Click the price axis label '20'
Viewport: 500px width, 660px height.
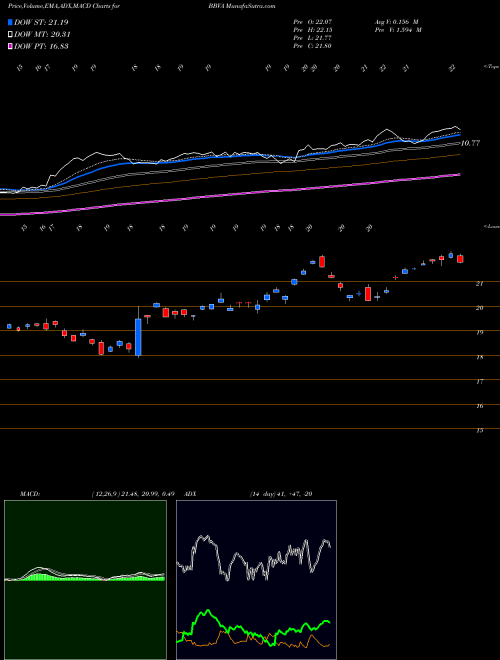point(479,308)
